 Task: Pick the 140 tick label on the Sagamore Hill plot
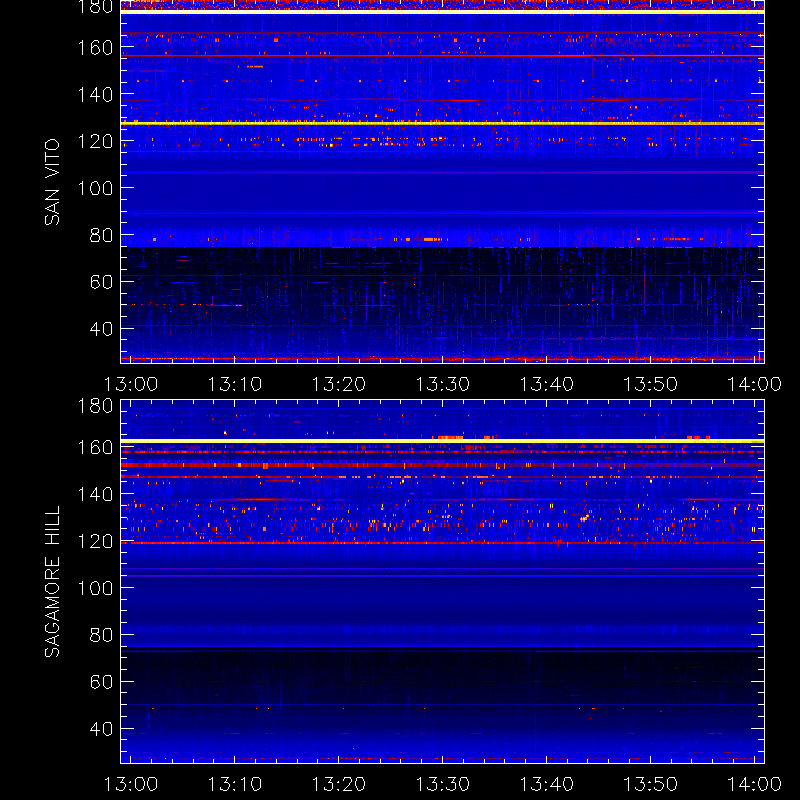click(95, 494)
